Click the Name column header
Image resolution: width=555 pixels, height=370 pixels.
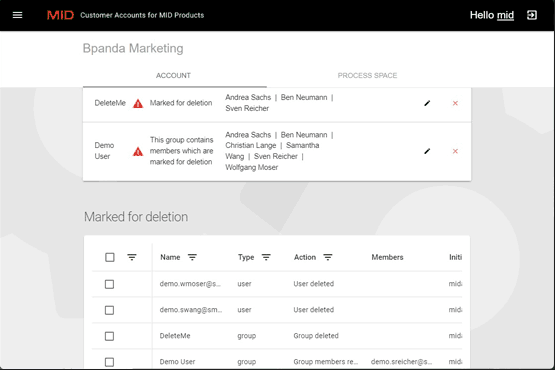(x=170, y=257)
